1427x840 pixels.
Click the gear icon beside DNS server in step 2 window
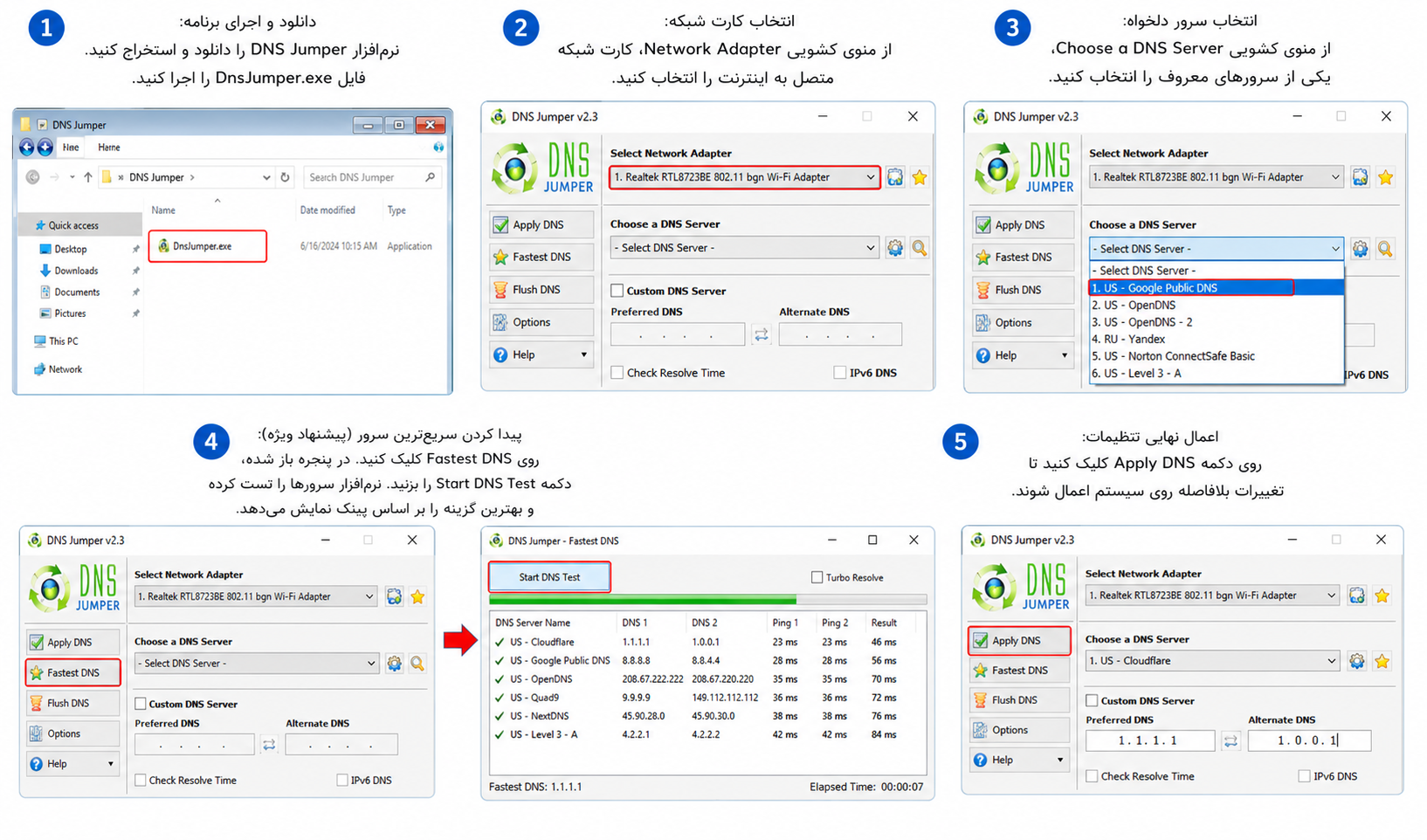tap(895, 248)
